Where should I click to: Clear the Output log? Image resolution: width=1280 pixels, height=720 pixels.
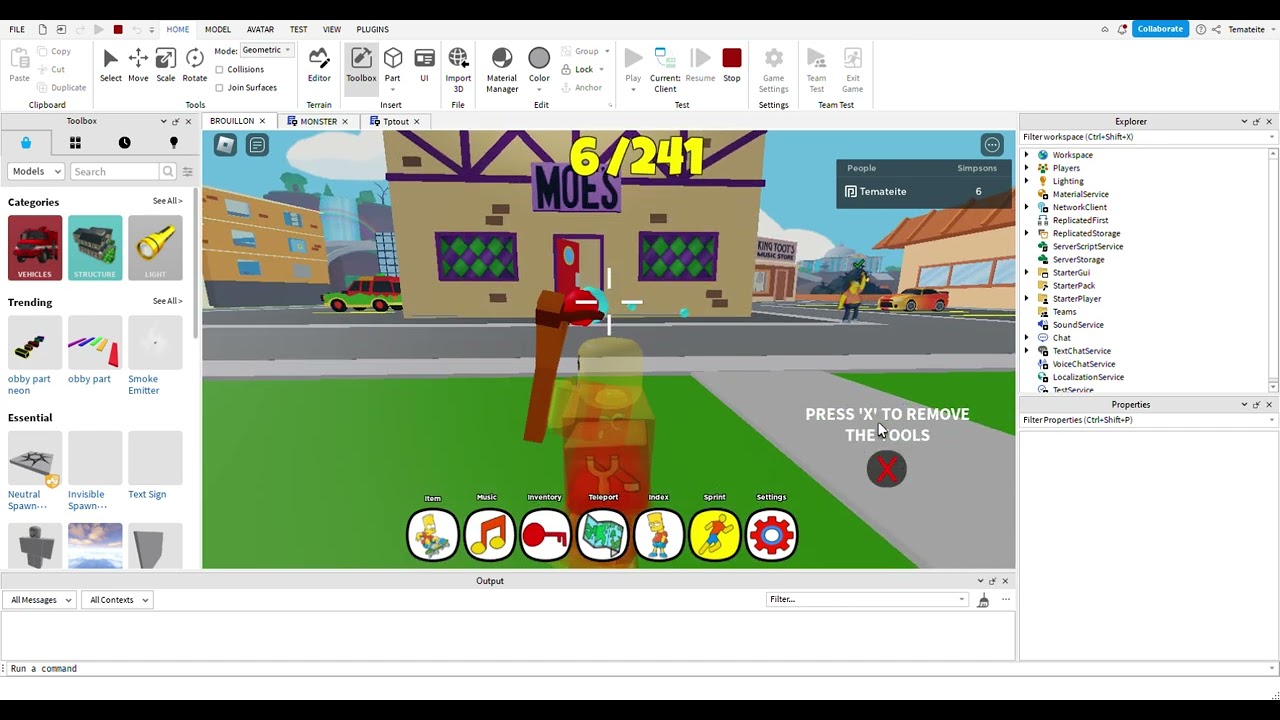point(983,600)
